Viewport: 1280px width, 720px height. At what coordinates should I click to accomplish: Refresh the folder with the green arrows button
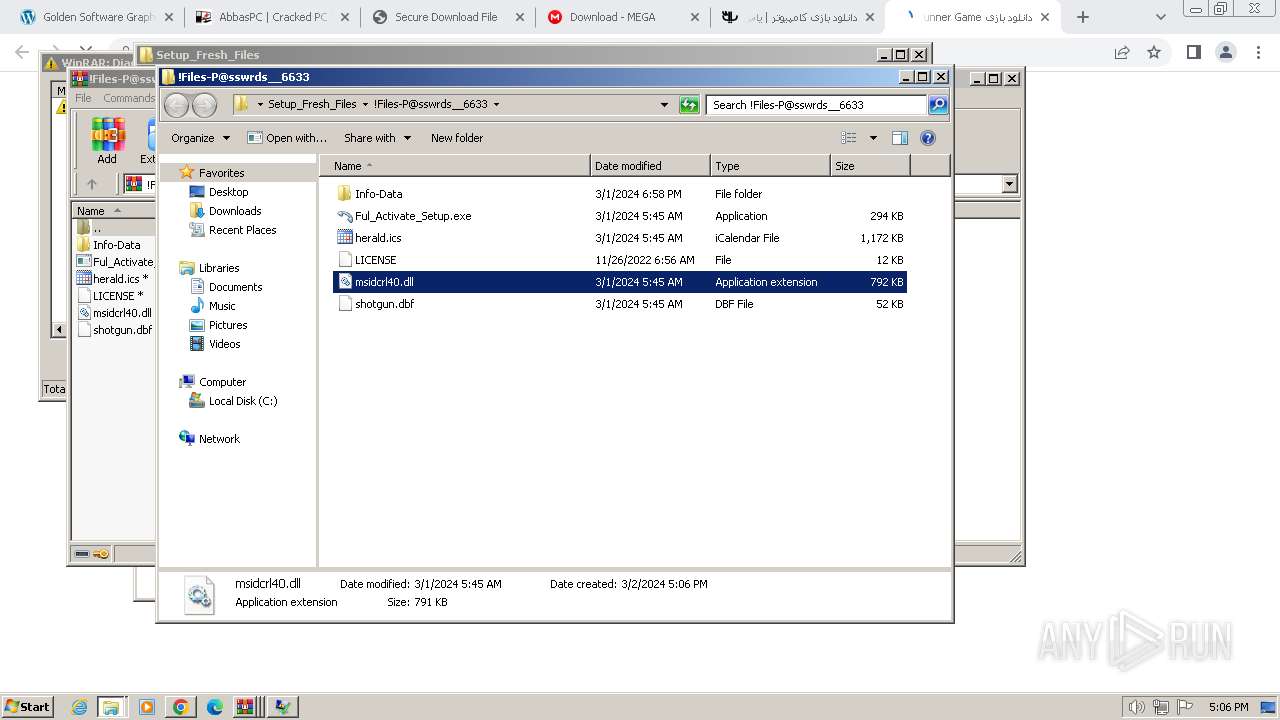(689, 104)
